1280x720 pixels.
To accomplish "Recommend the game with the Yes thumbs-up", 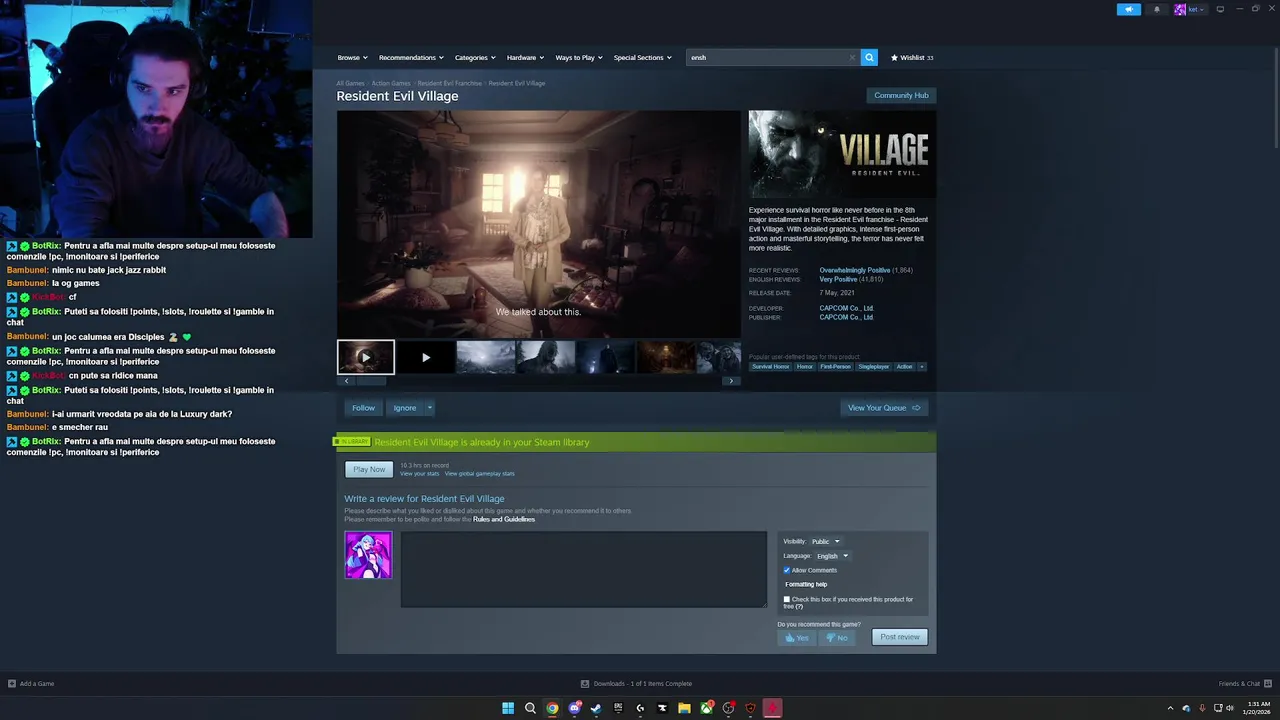I will (x=797, y=637).
